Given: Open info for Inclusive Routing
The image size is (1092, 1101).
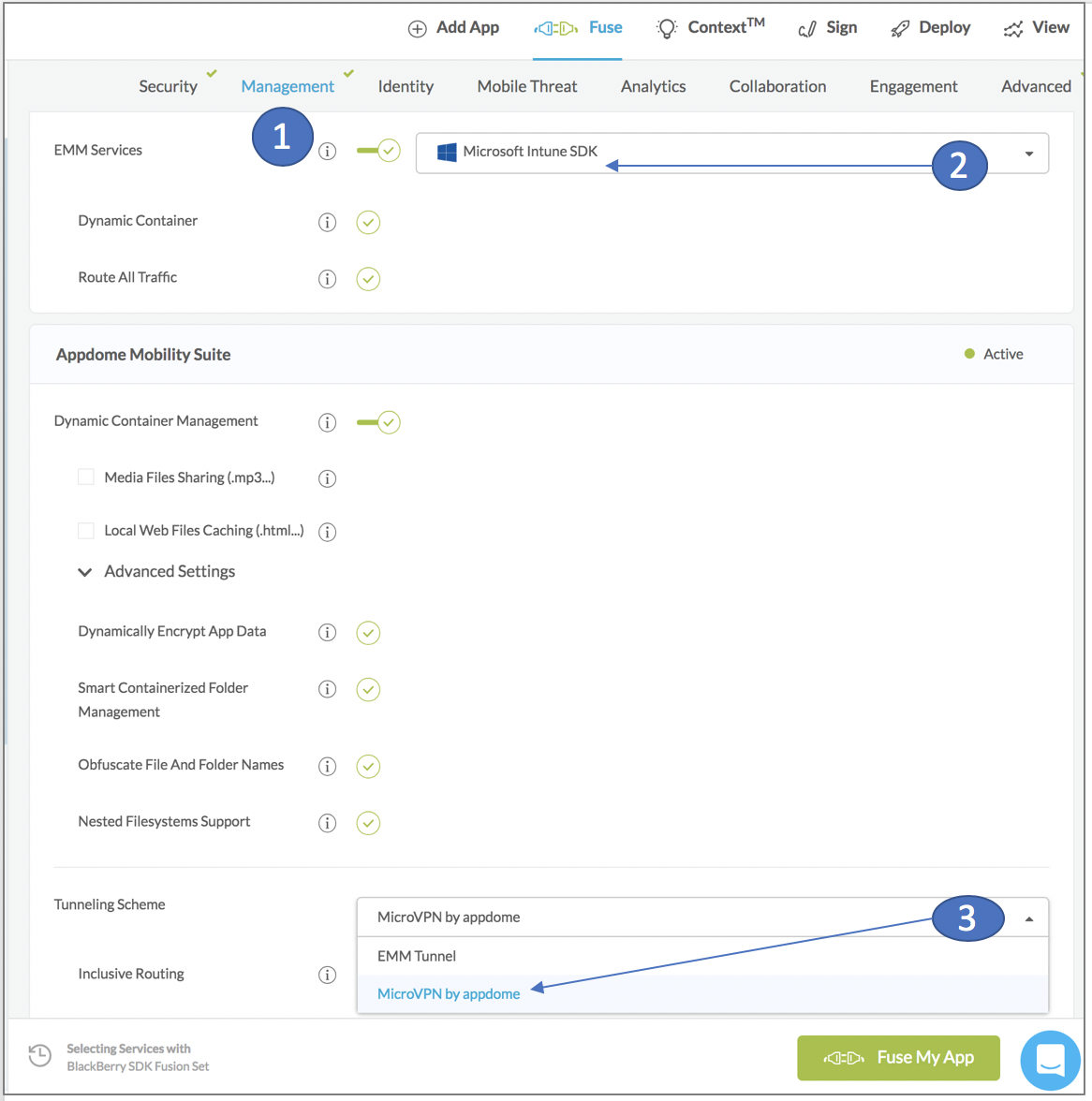Looking at the screenshot, I should click(x=327, y=975).
